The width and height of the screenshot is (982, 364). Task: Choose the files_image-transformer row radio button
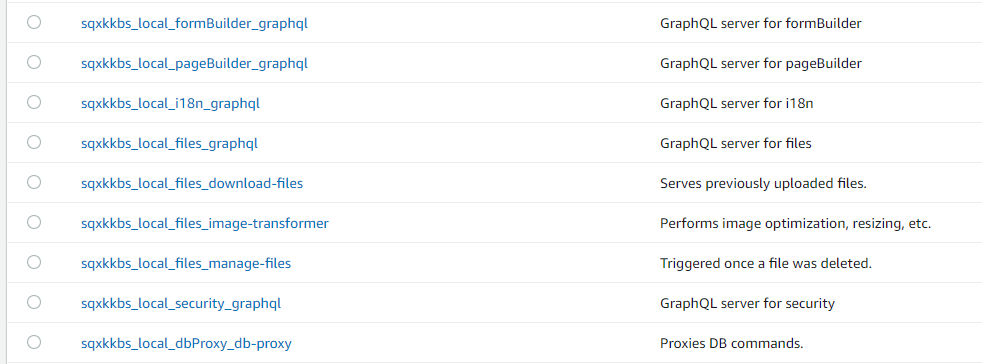(x=34, y=222)
